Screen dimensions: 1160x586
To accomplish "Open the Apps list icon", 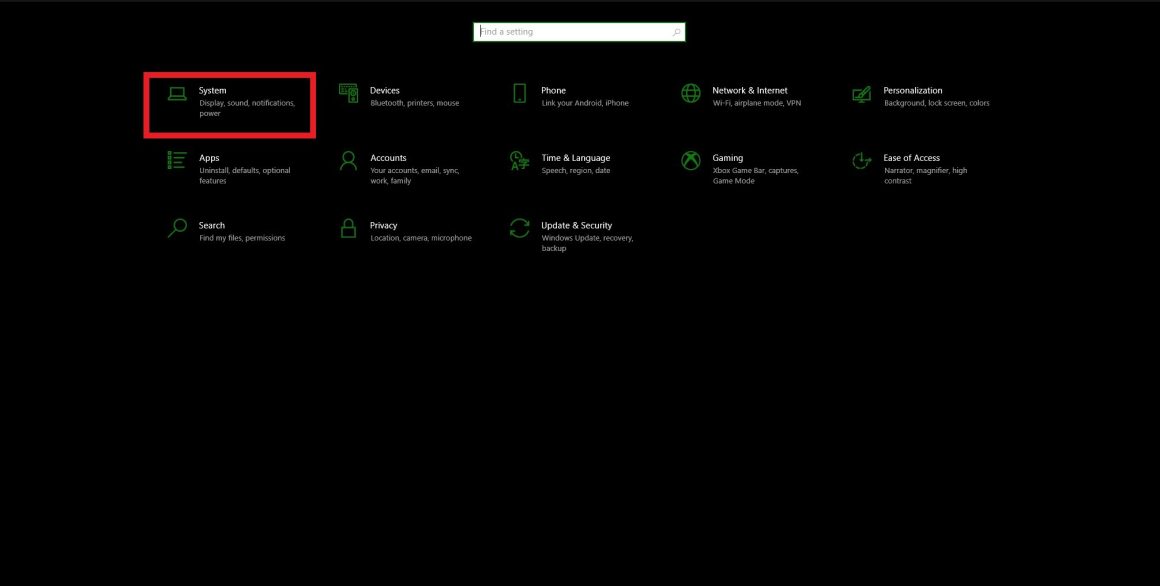I will (177, 161).
